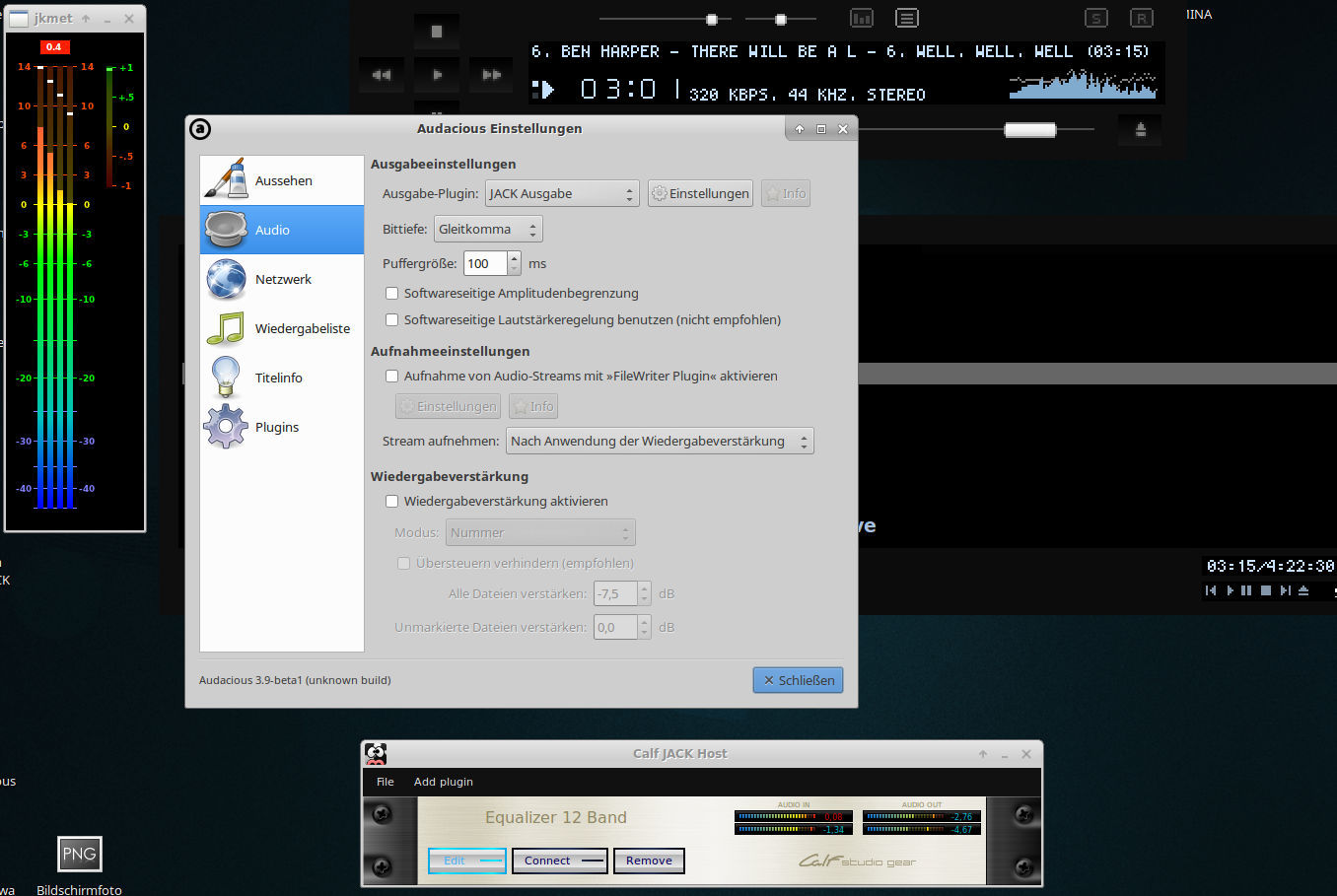Viewport: 1337px width, 896px height.
Task: Click the red 0.4 peak indicator in jkmet
Action: 53,47
